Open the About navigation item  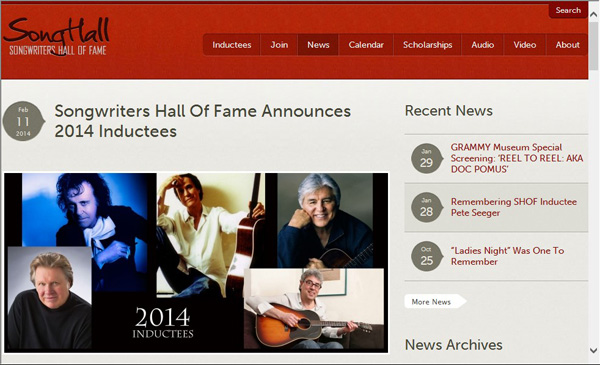tap(567, 45)
